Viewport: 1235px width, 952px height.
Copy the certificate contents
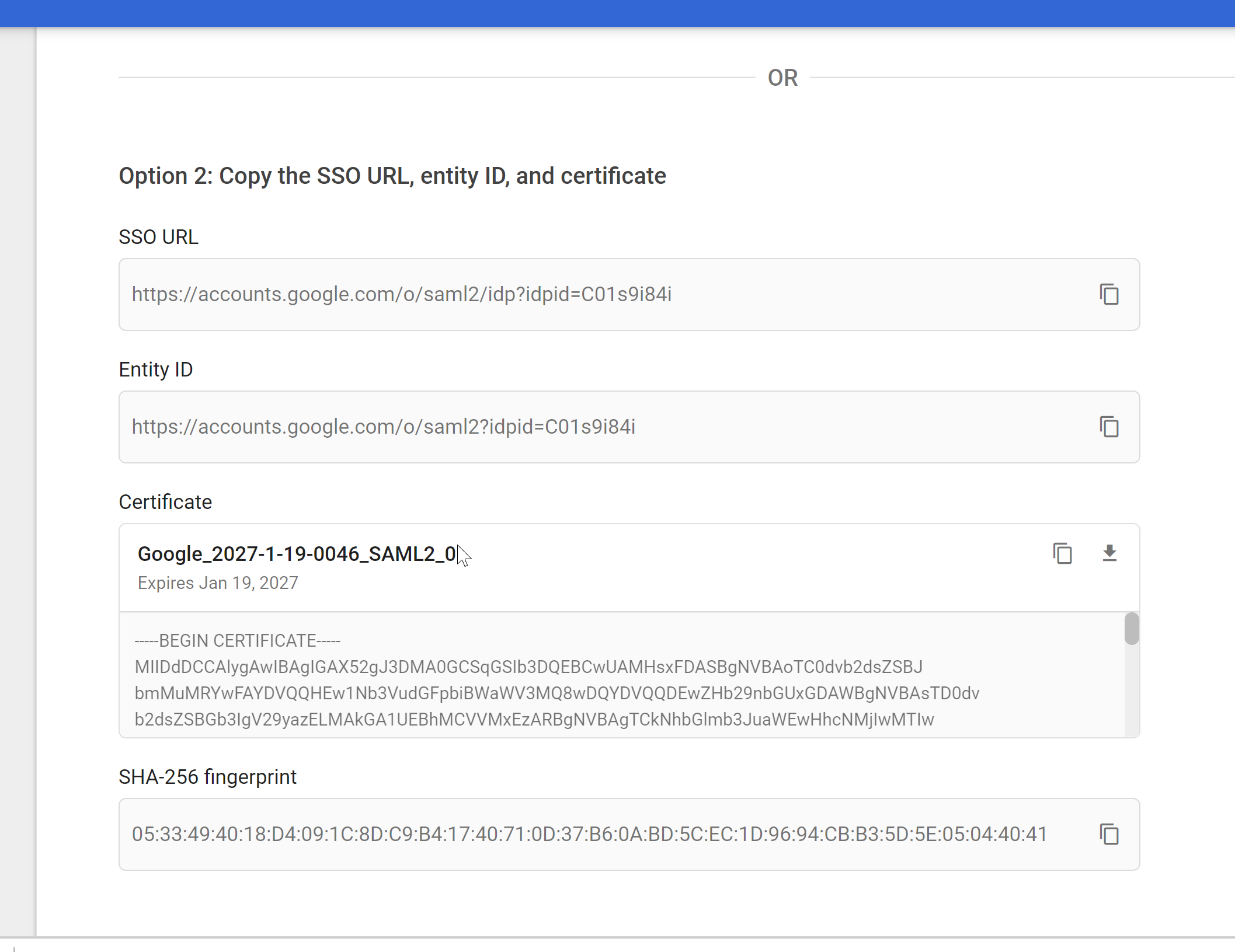click(x=1062, y=553)
